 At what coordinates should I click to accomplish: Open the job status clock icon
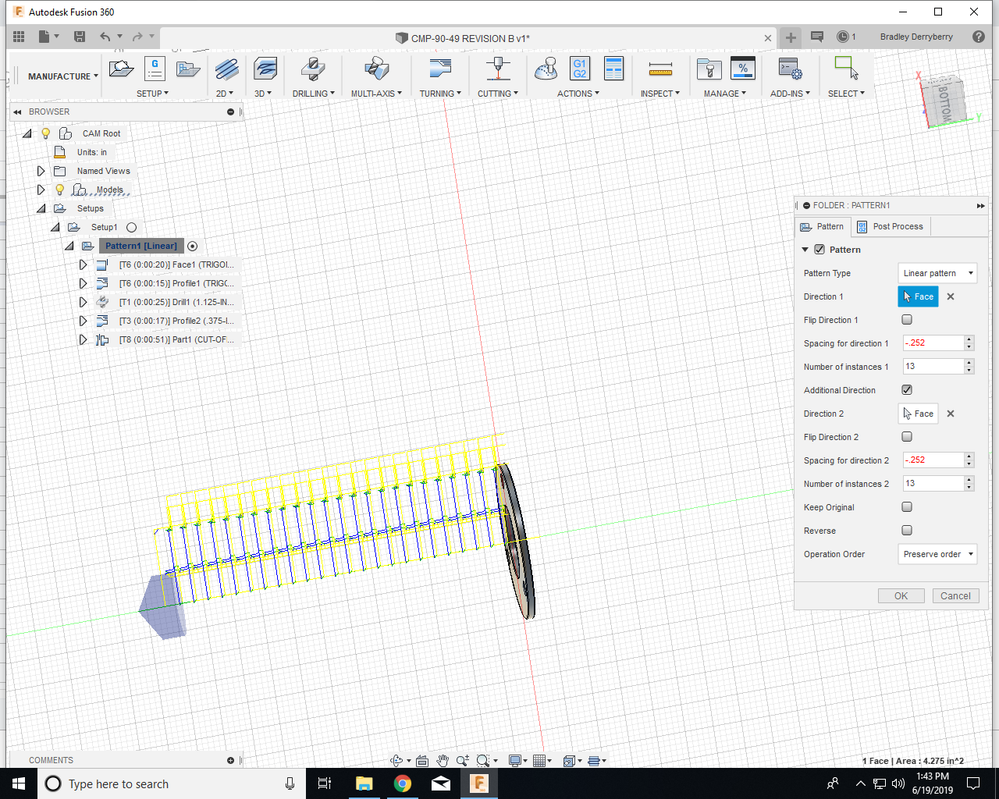coord(843,37)
